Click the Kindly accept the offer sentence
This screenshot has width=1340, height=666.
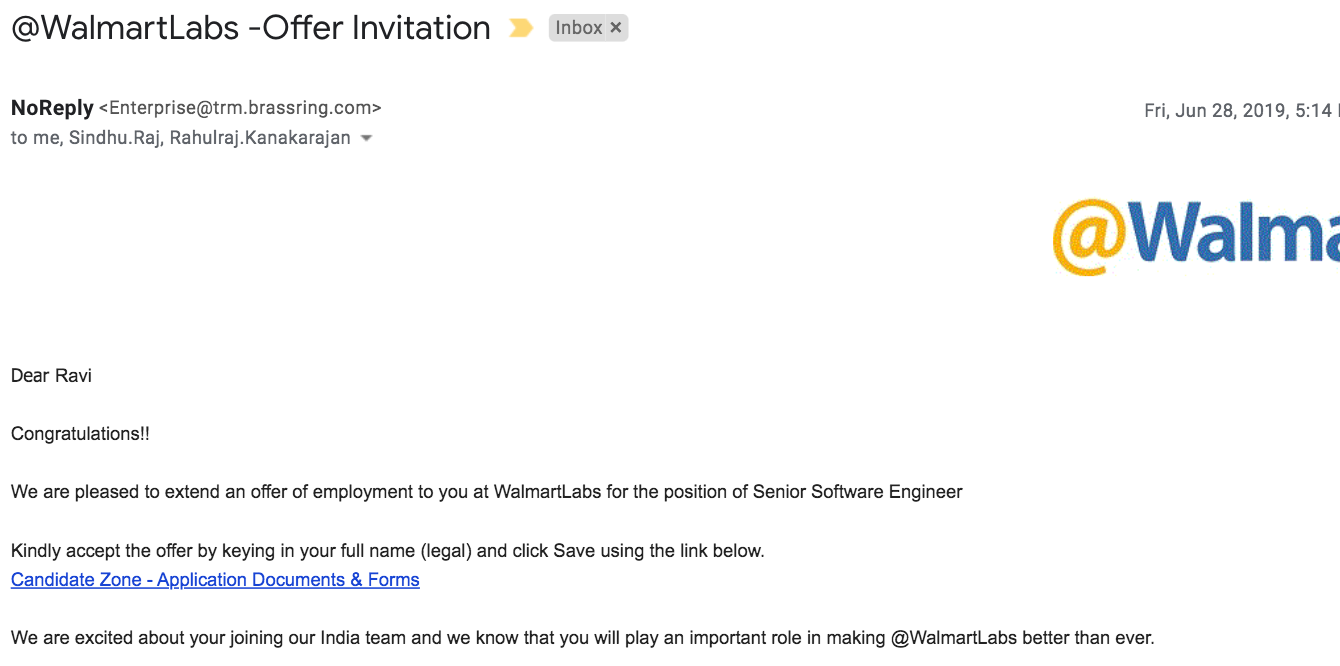click(388, 551)
